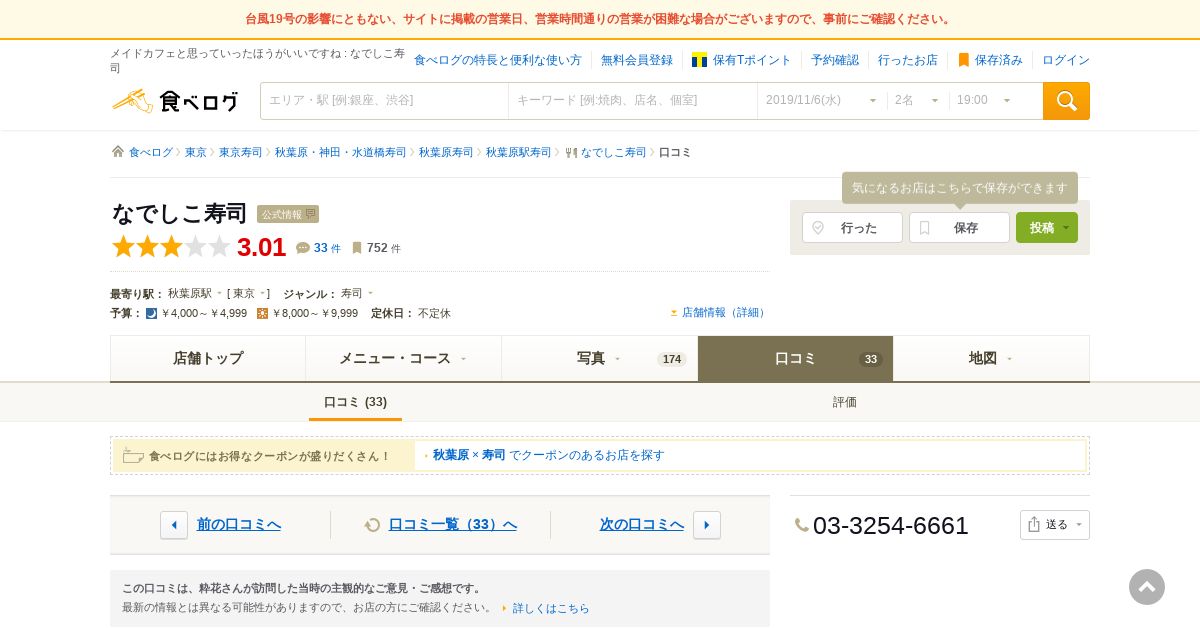Click the 33 件 review count link
Screen dimensions: 1200x630
point(327,248)
